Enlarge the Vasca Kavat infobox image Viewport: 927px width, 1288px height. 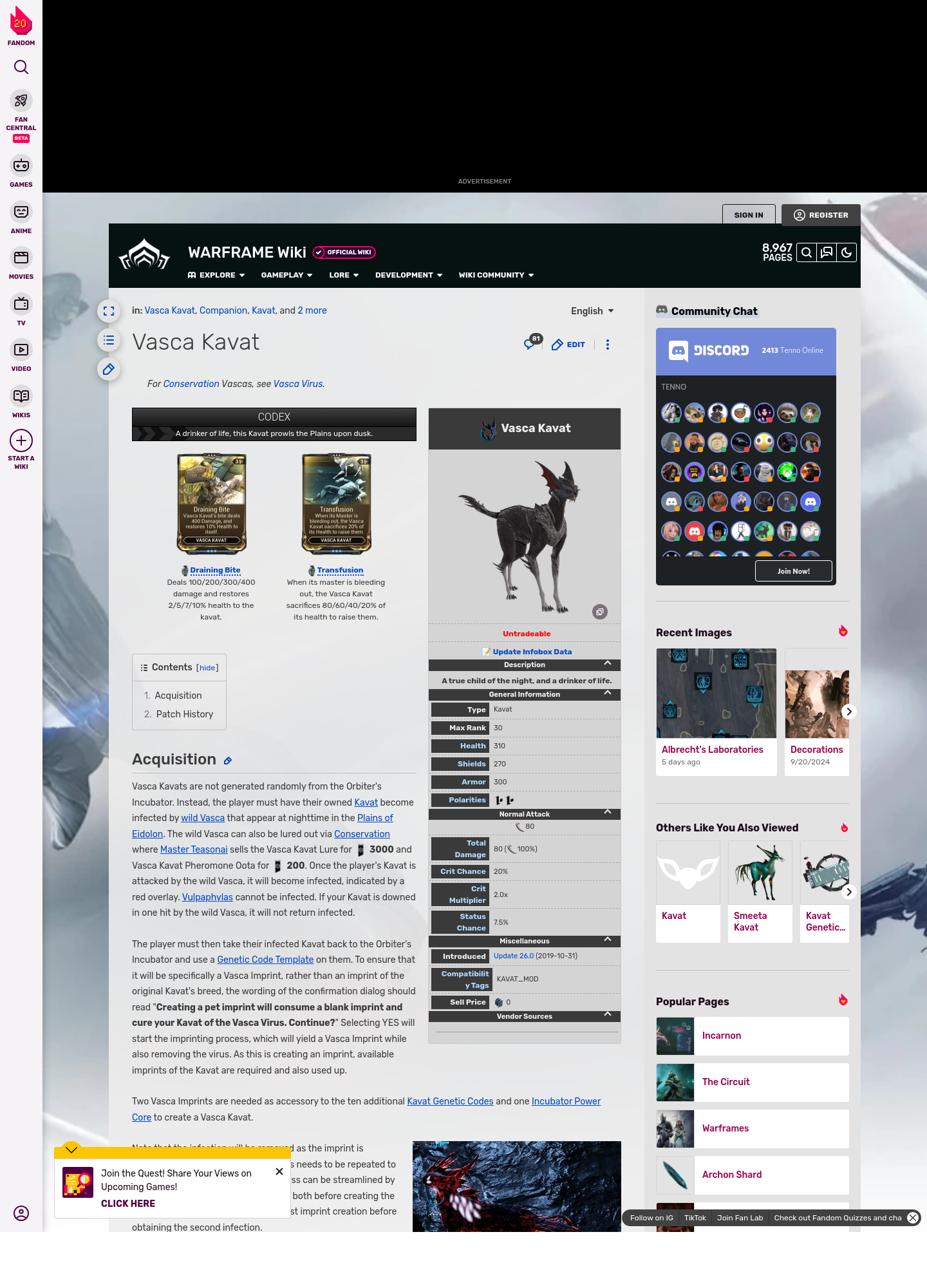tap(600, 612)
